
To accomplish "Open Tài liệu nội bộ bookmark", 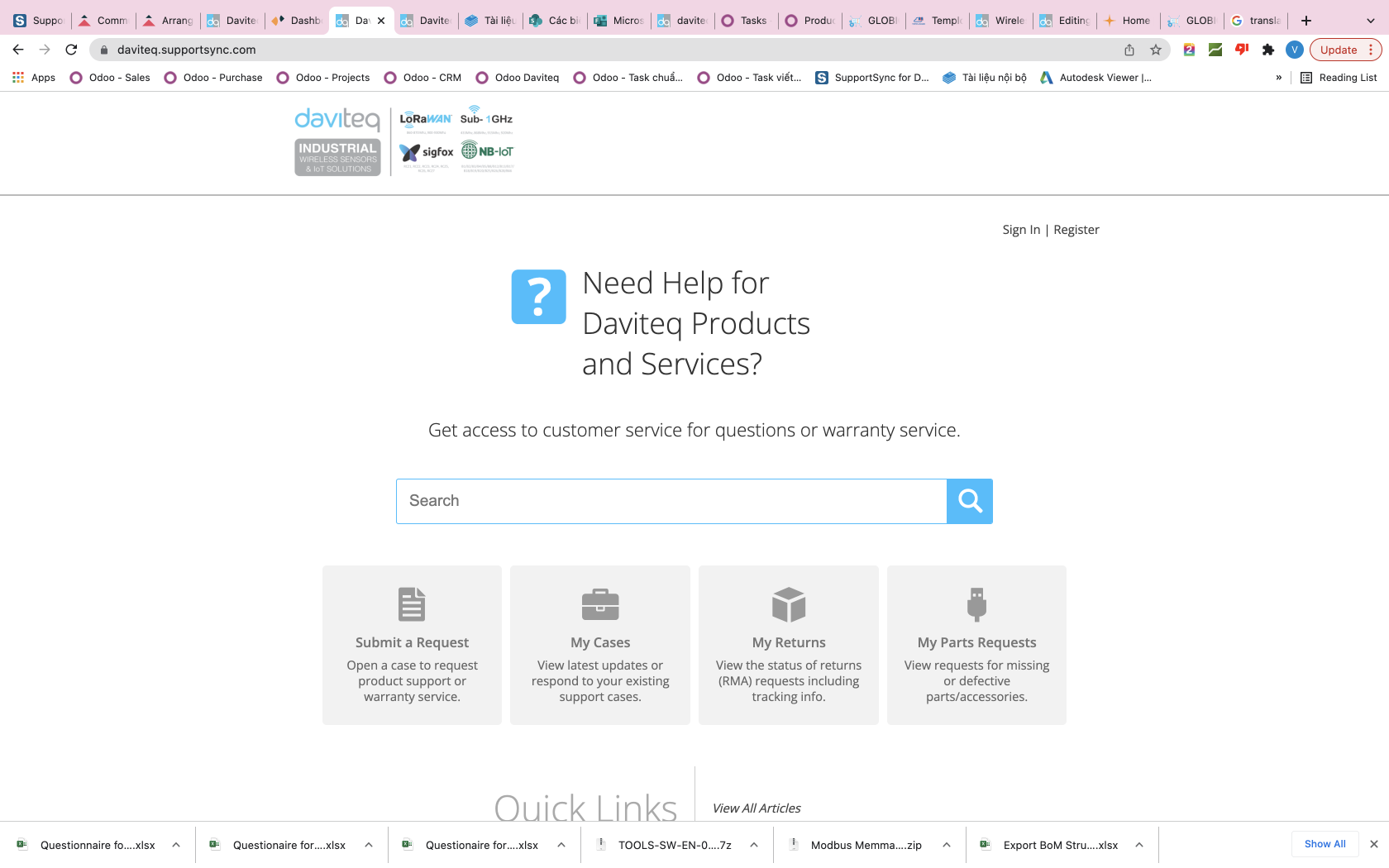I will click(985, 78).
